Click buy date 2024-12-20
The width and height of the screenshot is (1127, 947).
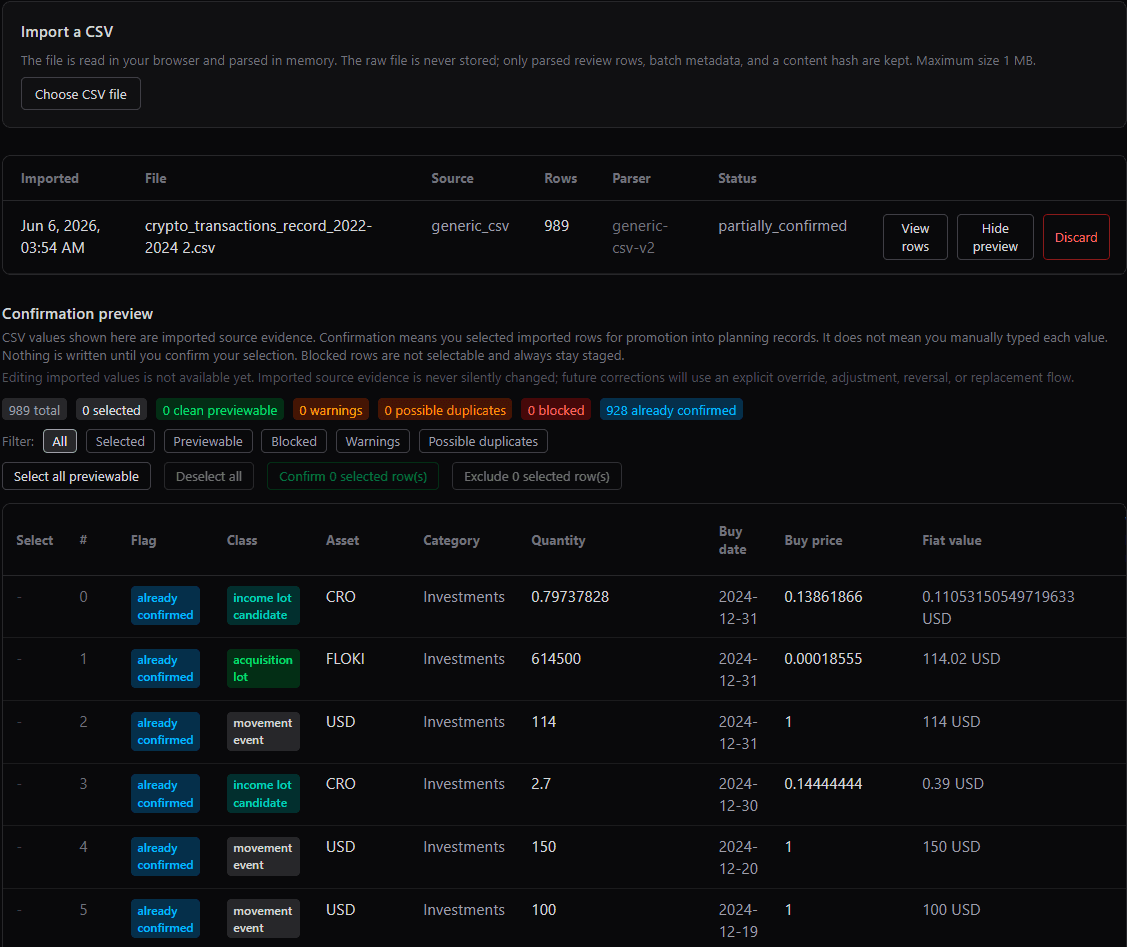click(738, 857)
